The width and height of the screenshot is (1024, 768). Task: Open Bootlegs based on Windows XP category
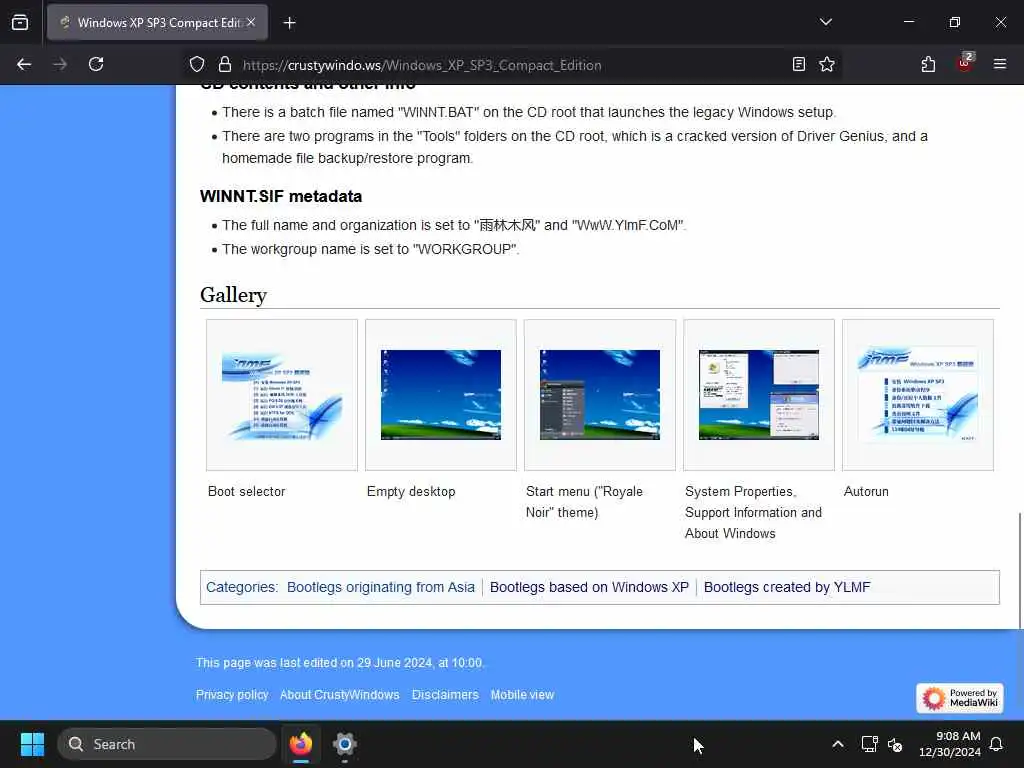pos(589,587)
